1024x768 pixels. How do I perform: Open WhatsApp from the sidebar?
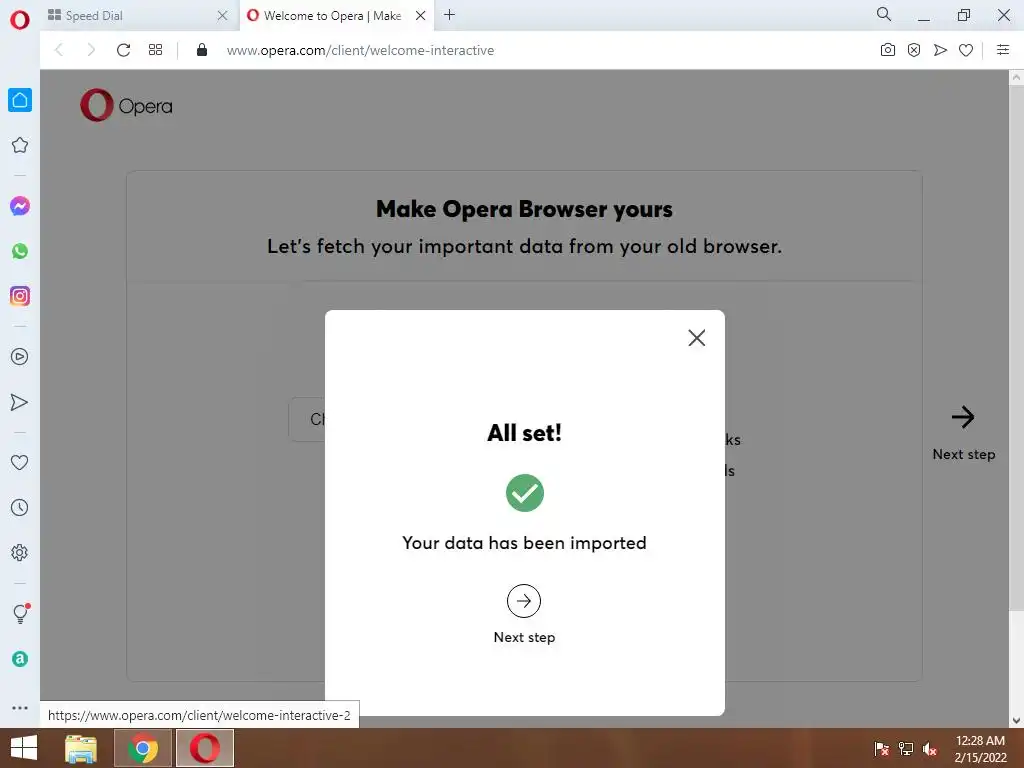(x=20, y=251)
